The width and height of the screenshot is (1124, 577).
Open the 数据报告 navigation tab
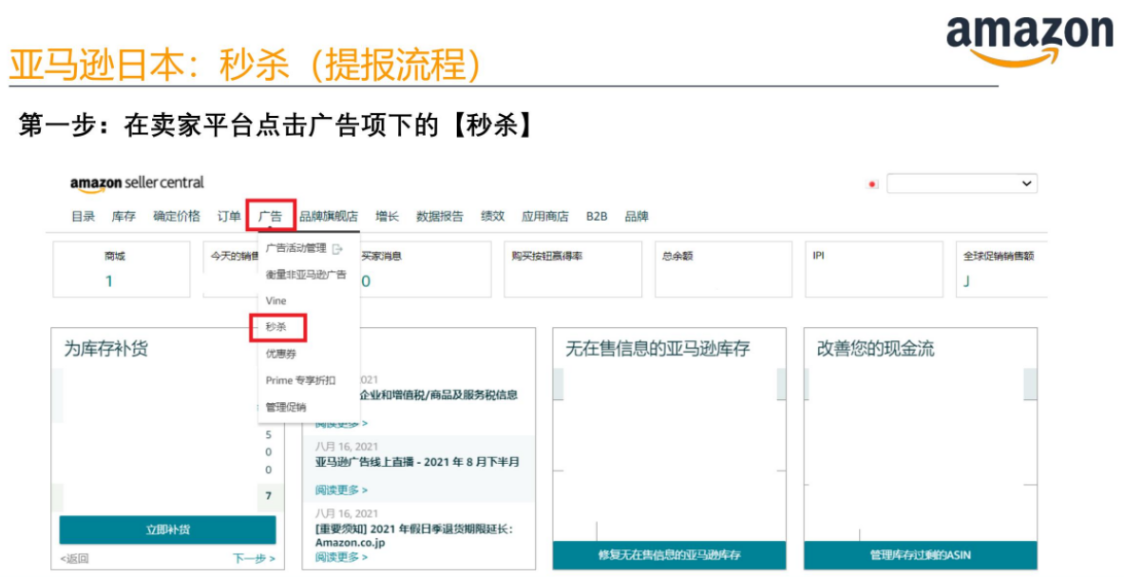click(x=442, y=214)
